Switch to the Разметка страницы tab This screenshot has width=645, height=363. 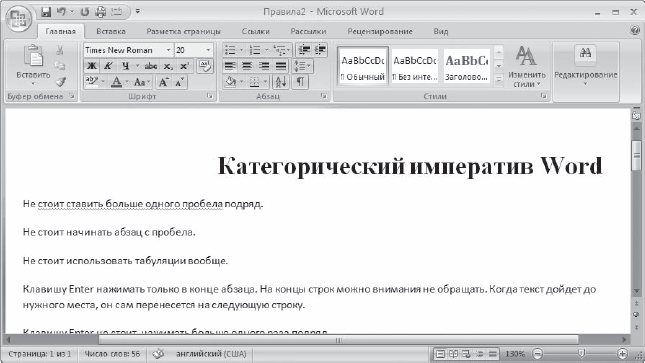click(183, 31)
